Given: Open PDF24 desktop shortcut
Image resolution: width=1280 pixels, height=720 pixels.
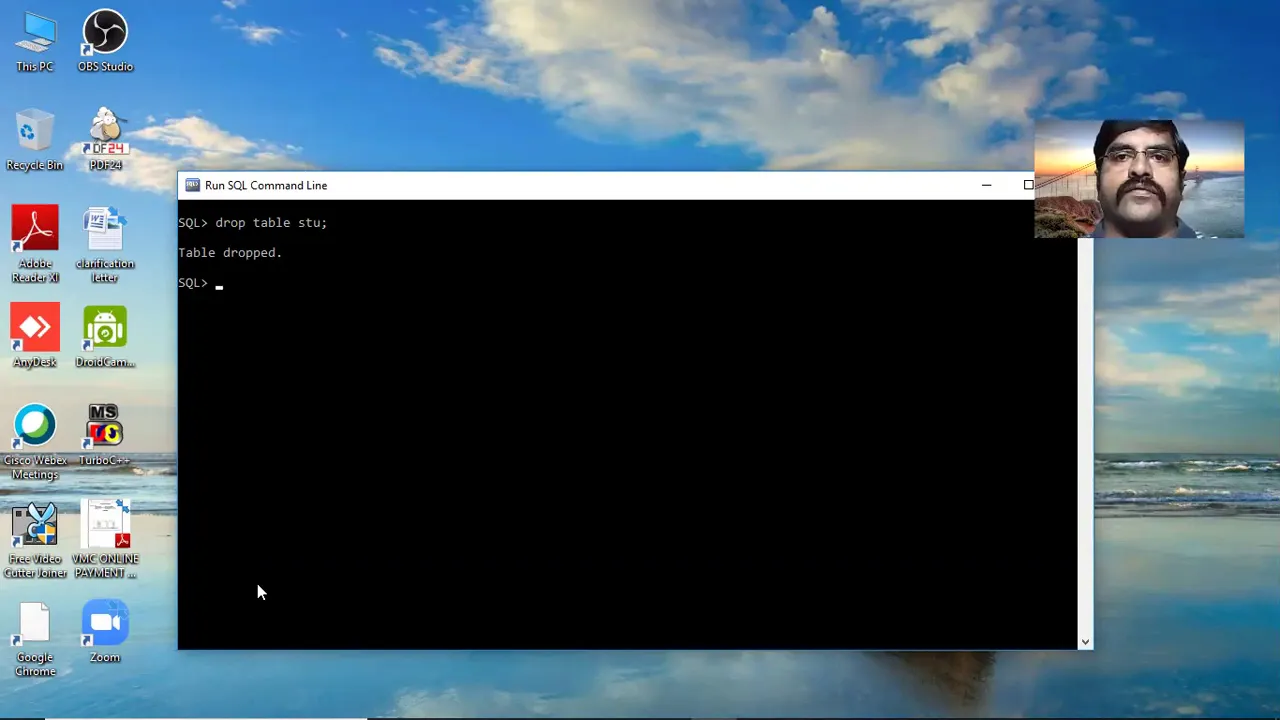Looking at the screenshot, I should [105, 140].
